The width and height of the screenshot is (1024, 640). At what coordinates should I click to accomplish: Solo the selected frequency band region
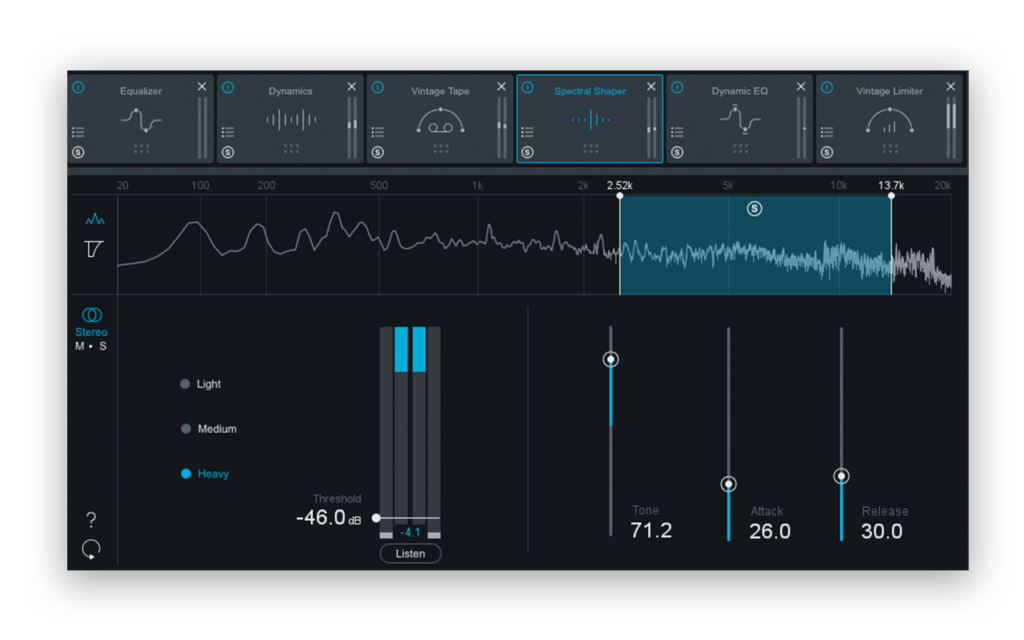(754, 209)
